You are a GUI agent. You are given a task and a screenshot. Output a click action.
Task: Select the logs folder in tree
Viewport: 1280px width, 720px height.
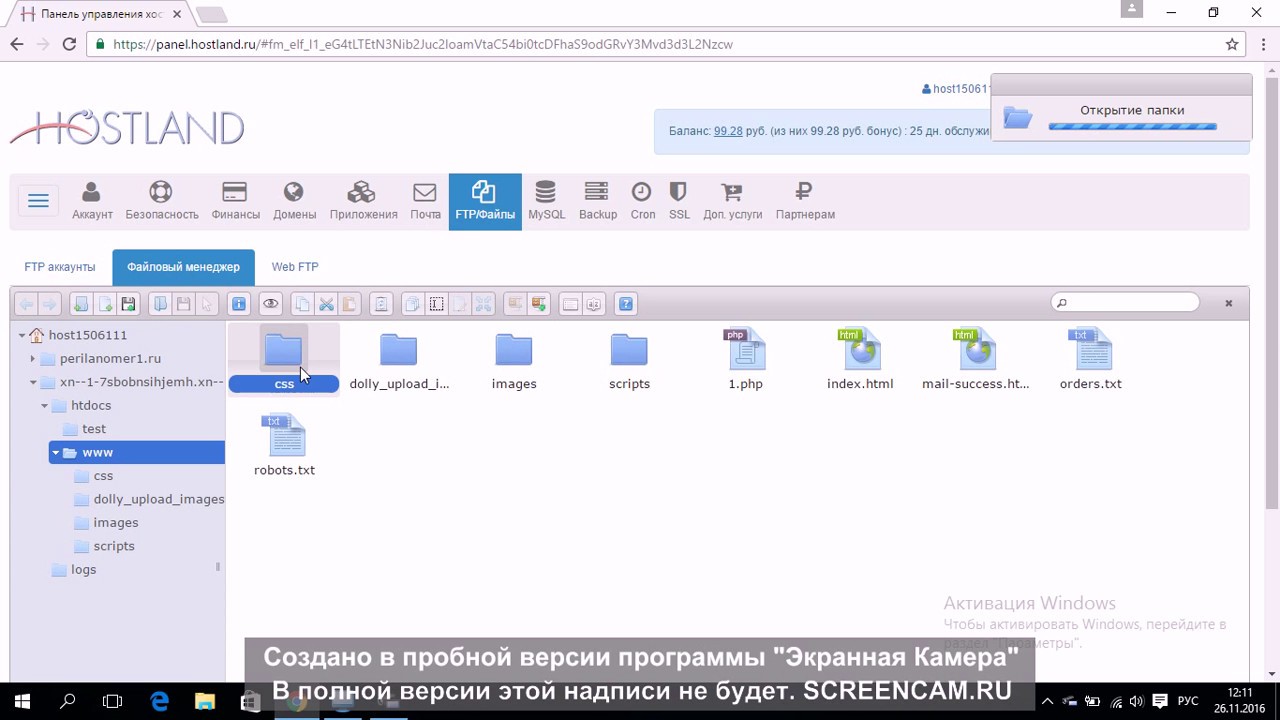coord(84,569)
